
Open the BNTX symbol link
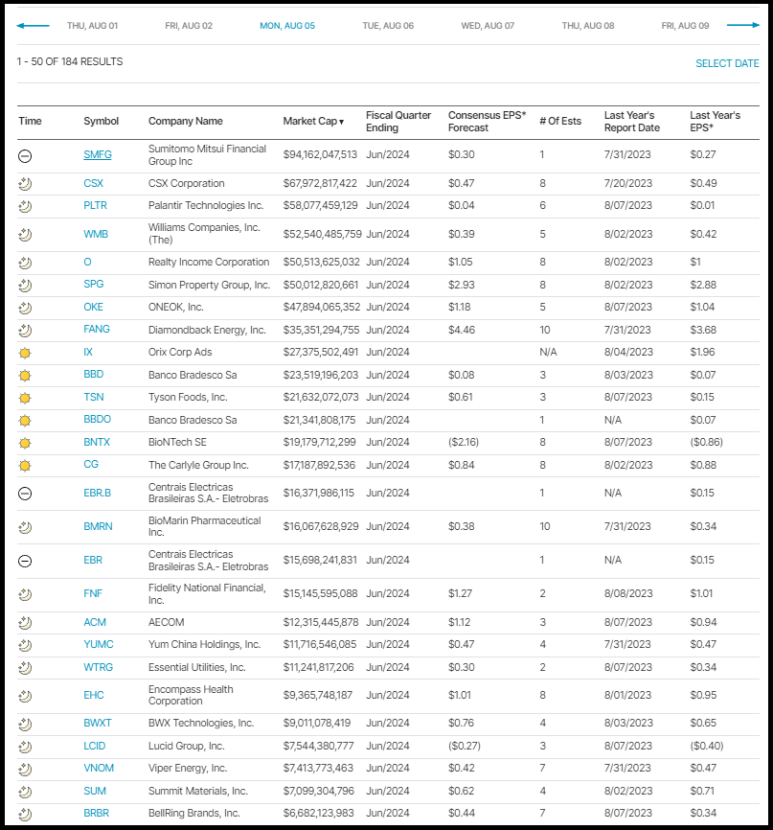[97, 442]
